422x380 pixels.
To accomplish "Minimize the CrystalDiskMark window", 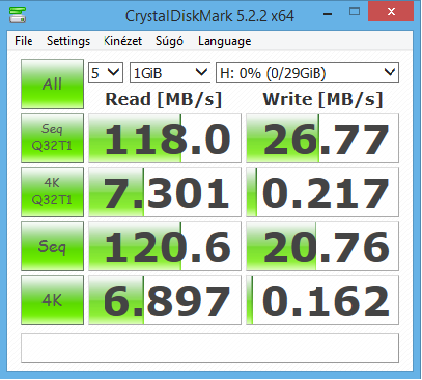I will pyautogui.click(x=328, y=14).
